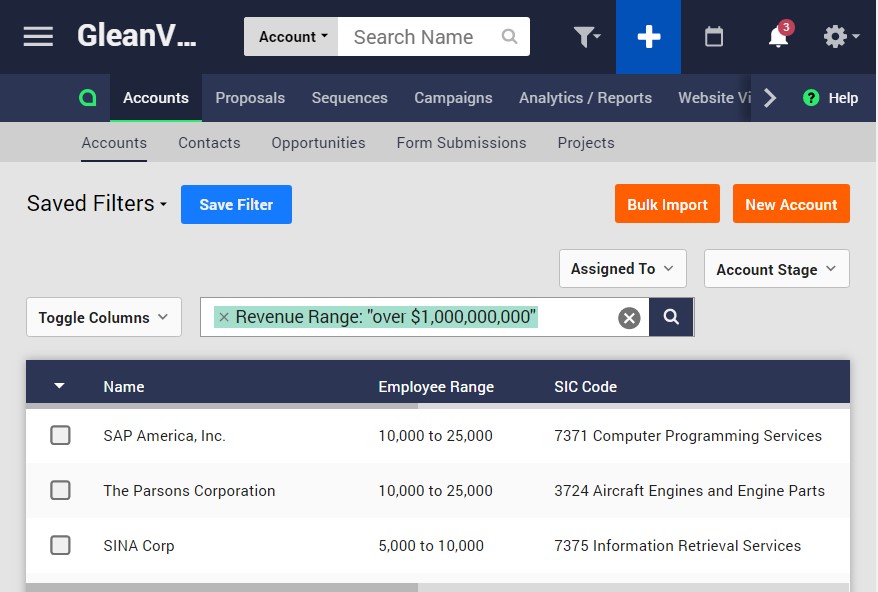Remove the Revenue Range filter tag
The width and height of the screenshot is (878, 592).
point(223,317)
